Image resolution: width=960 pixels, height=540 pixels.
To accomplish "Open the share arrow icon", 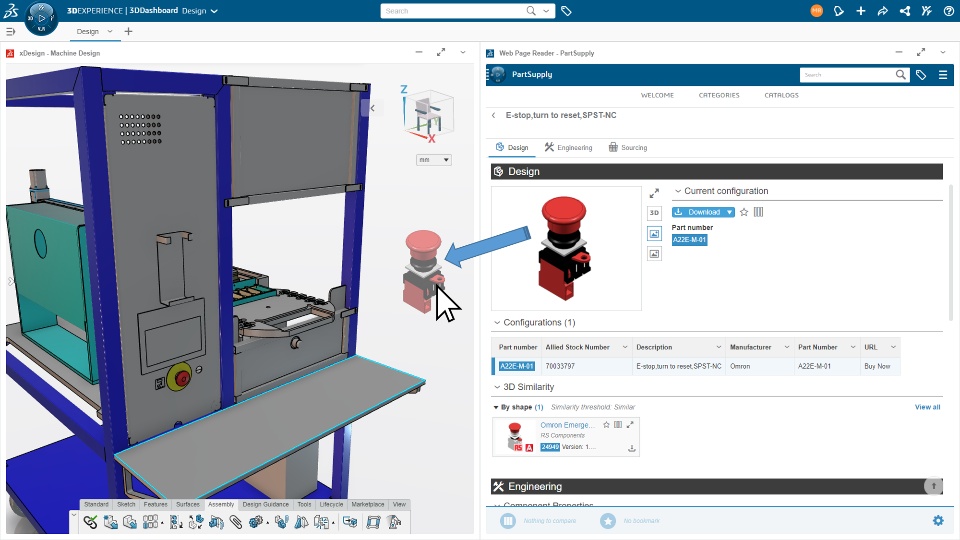I will click(882, 11).
